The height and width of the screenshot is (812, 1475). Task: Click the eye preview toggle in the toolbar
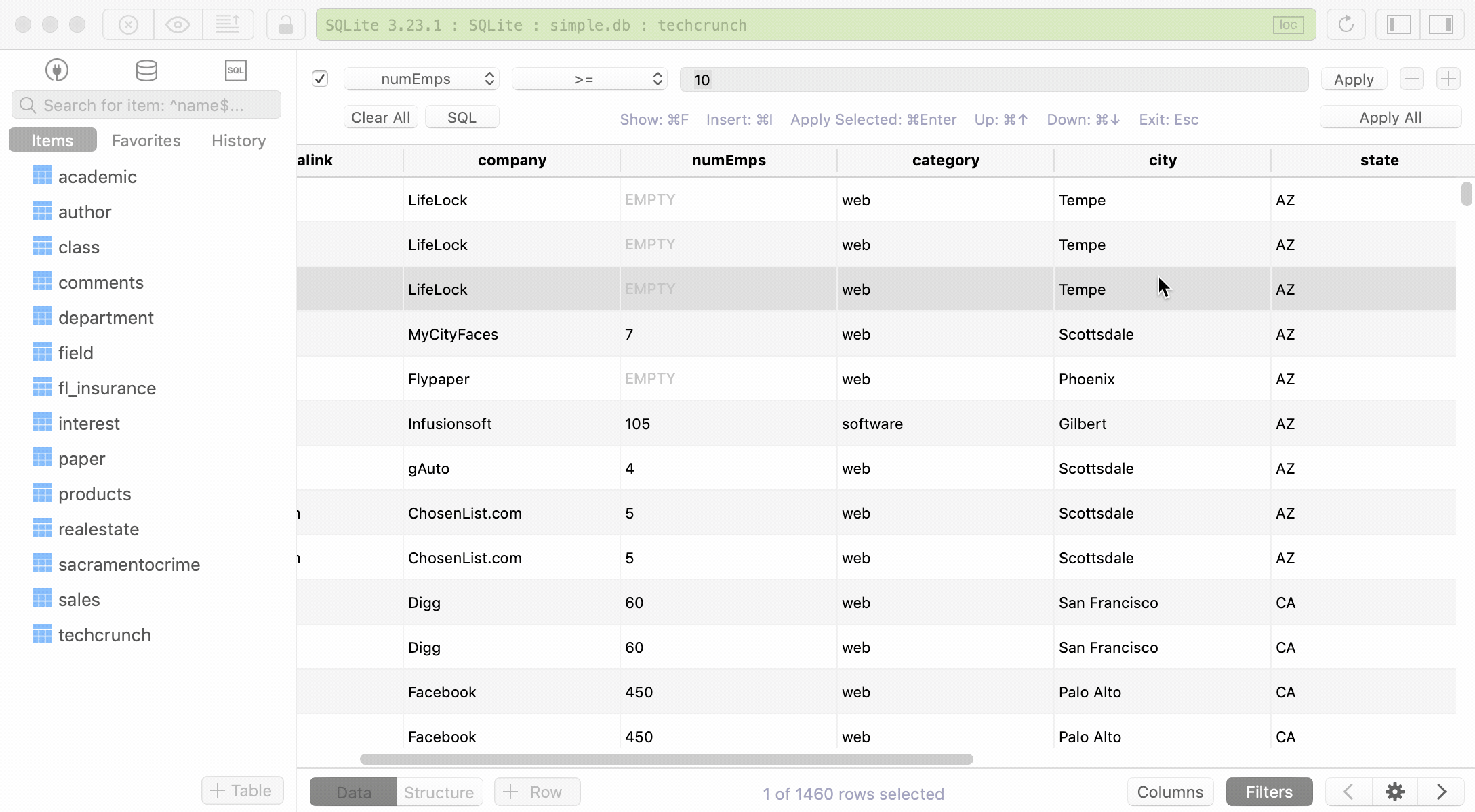[x=178, y=24]
